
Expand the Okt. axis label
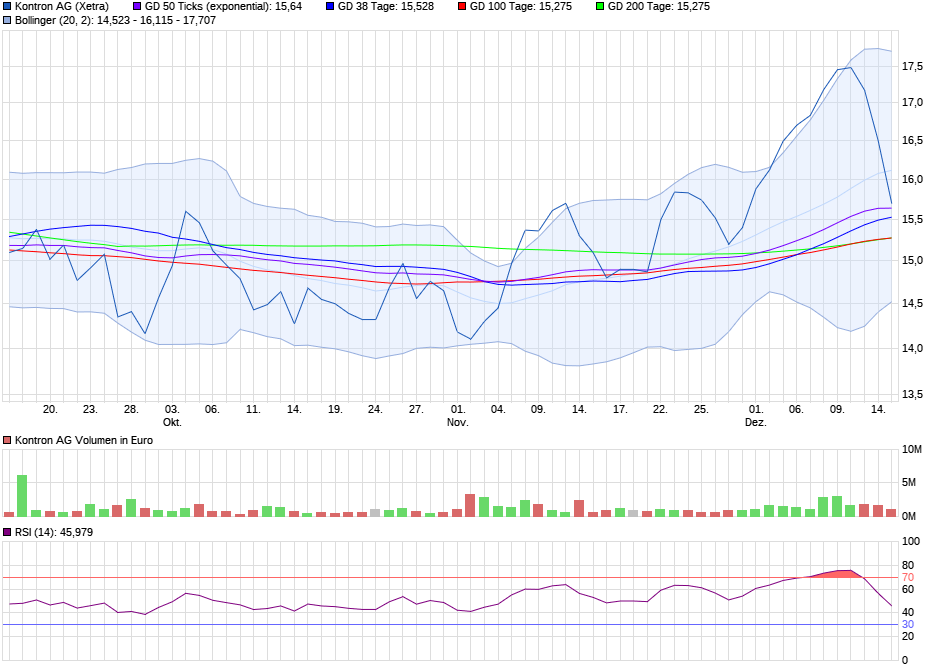[x=170, y=421]
